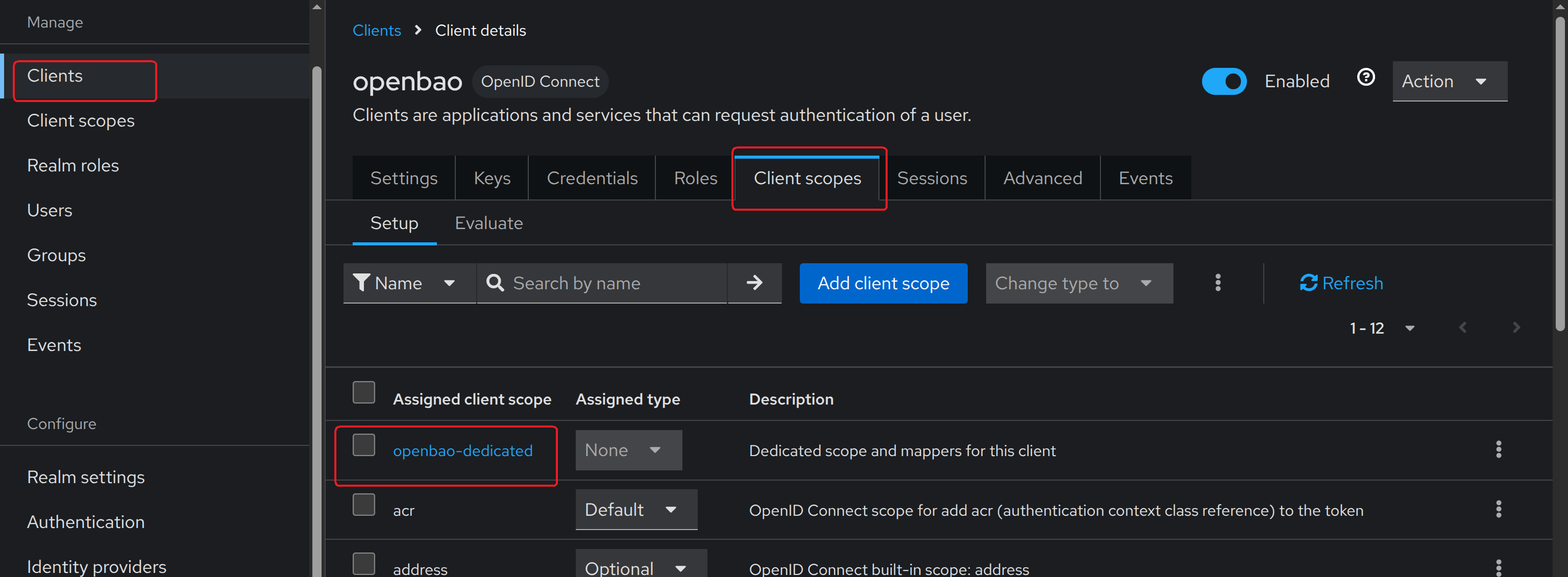Click Add client scope button
The height and width of the screenshot is (577, 1568).
tap(883, 283)
